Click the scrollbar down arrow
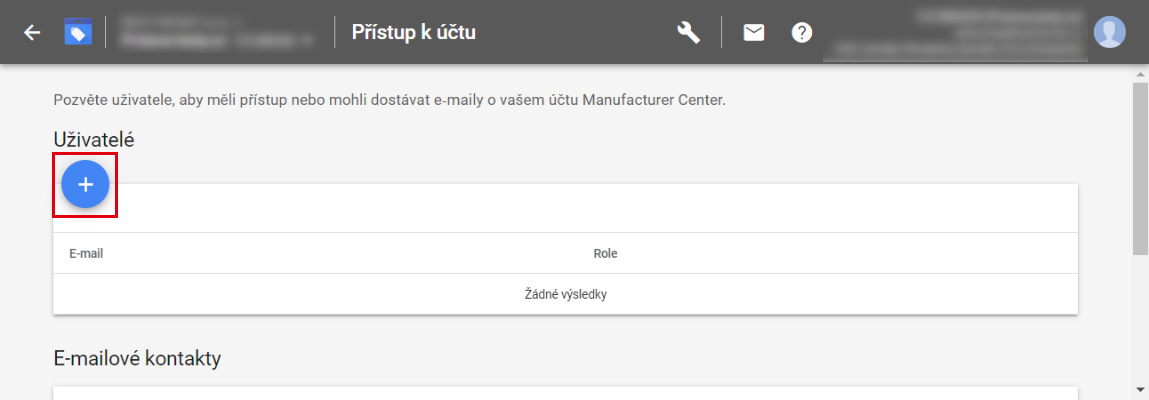This screenshot has height=400, width=1149. [x=1140, y=388]
